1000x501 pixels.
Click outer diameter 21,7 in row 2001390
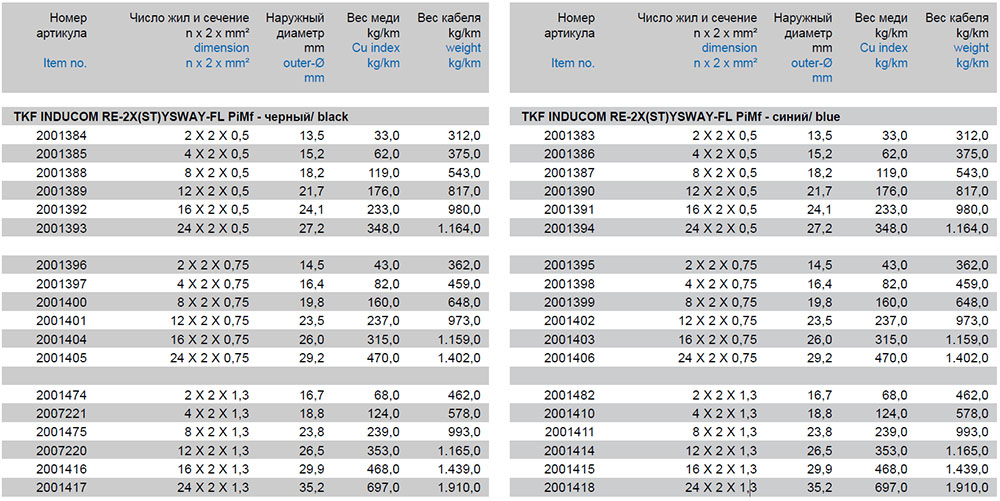pos(820,191)
